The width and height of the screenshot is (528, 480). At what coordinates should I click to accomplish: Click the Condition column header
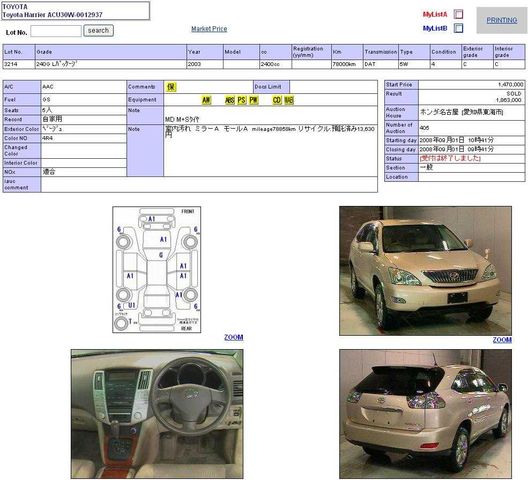[x=445, y=52]
